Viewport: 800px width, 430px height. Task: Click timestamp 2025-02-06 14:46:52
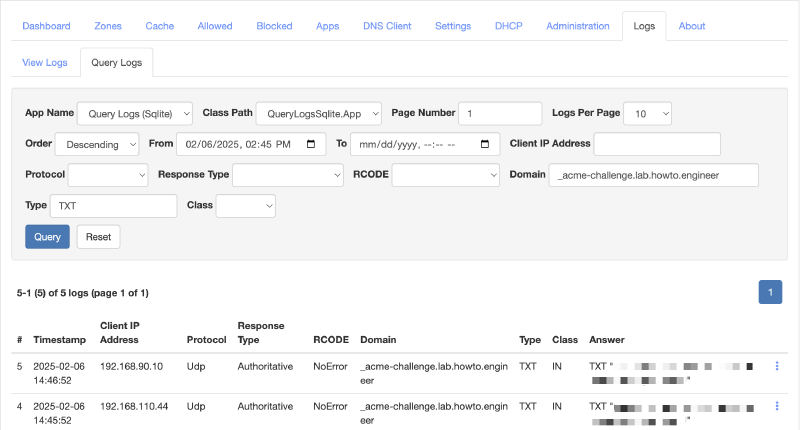[x=59, y=373]
